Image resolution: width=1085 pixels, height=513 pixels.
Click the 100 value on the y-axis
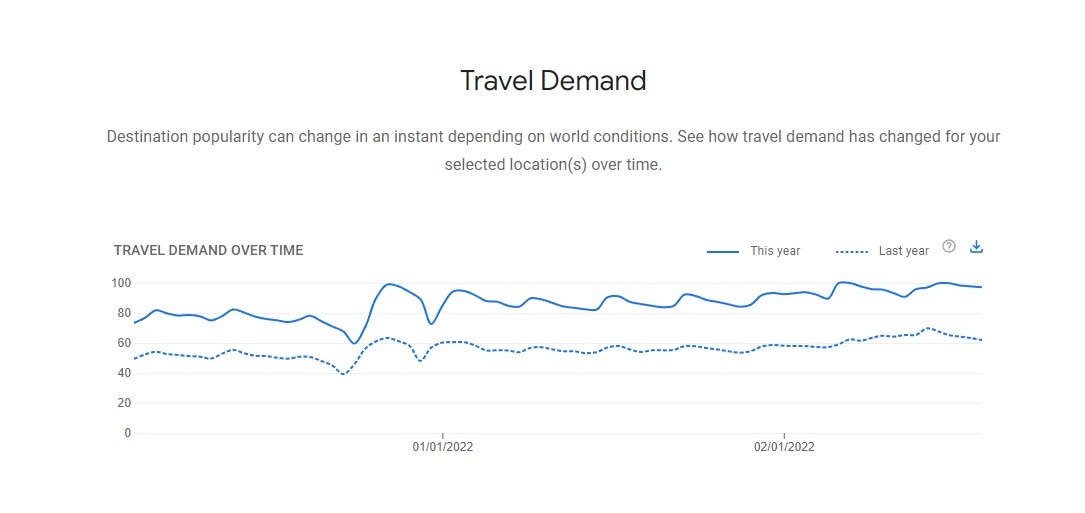click(x=122, y=283)
